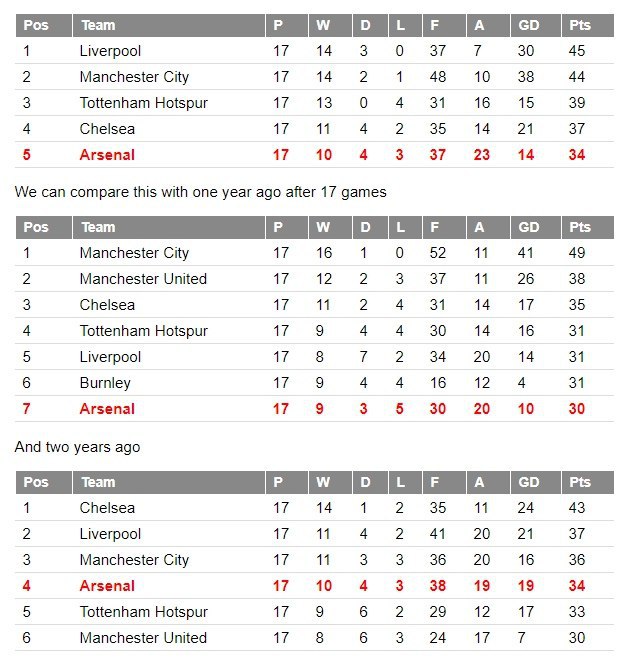Select Liverpool row in first table
The height and width of the screenshot is (669, 629).
[x=314, y=51]
